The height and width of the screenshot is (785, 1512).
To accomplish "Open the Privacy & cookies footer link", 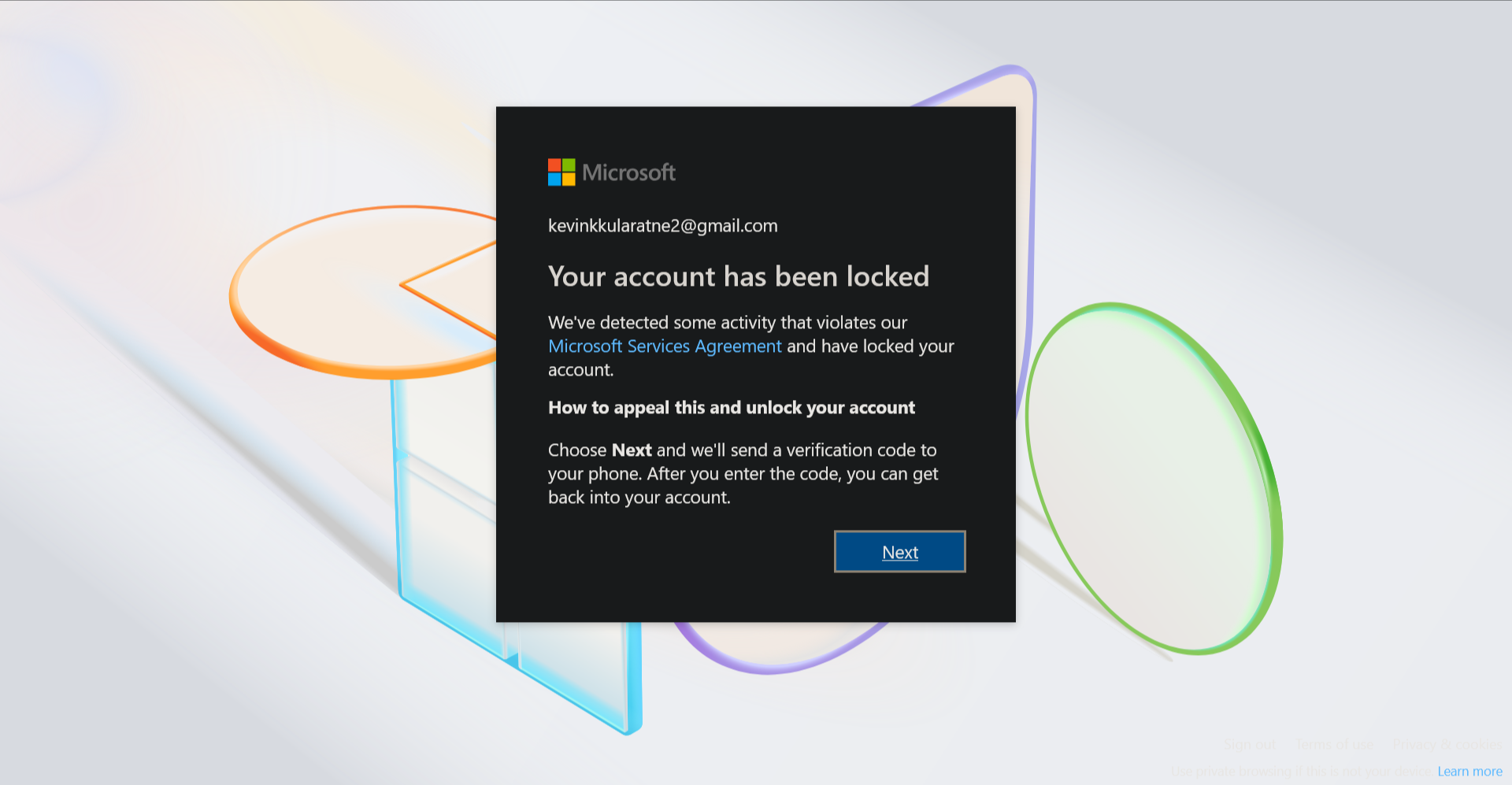I will coord(1447,744).
